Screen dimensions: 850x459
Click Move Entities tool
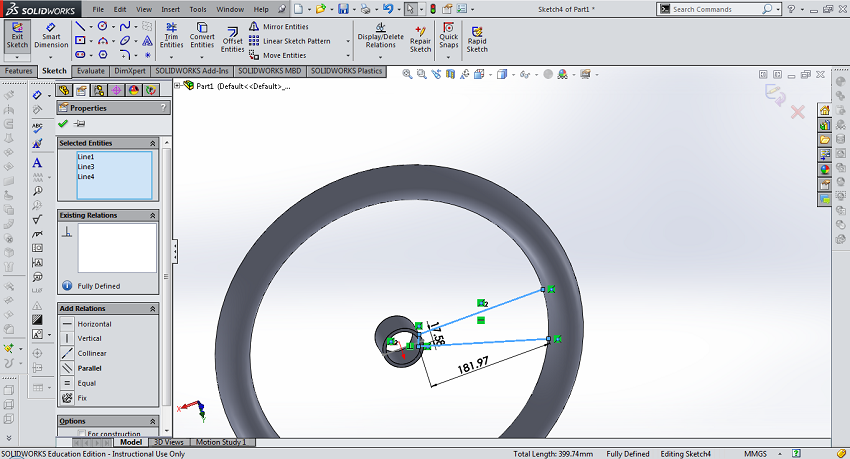click(x=278, y=55)
